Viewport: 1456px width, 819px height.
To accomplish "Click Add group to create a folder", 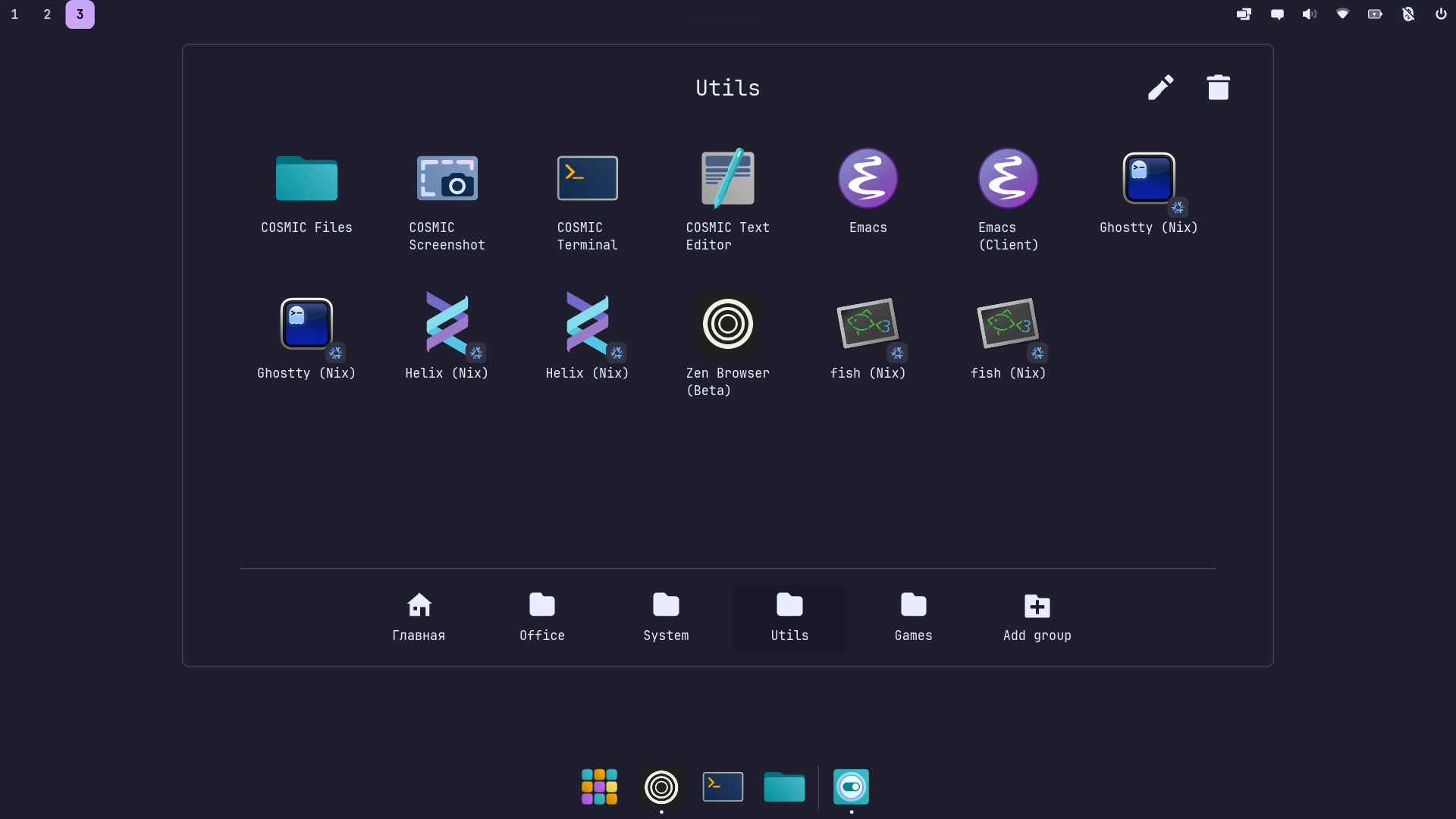I will click(x=1037, y=617).
